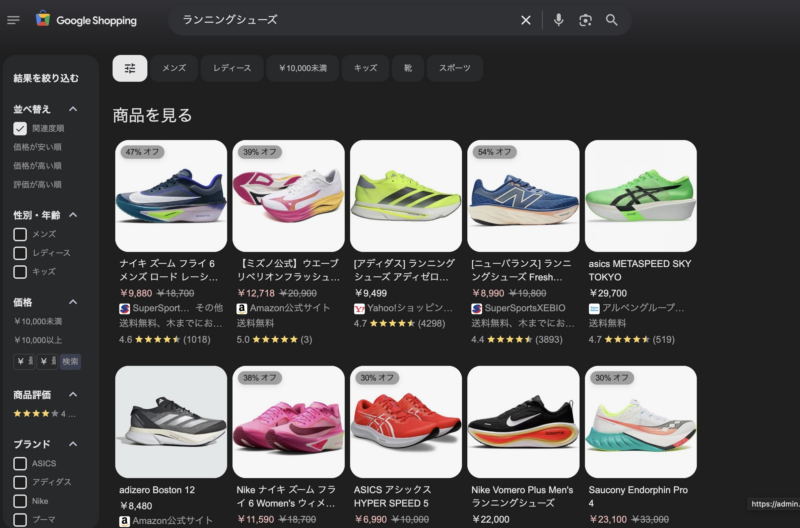
Task: Select the ￥10,000未満 filter chip
Action: click(303, 68)
